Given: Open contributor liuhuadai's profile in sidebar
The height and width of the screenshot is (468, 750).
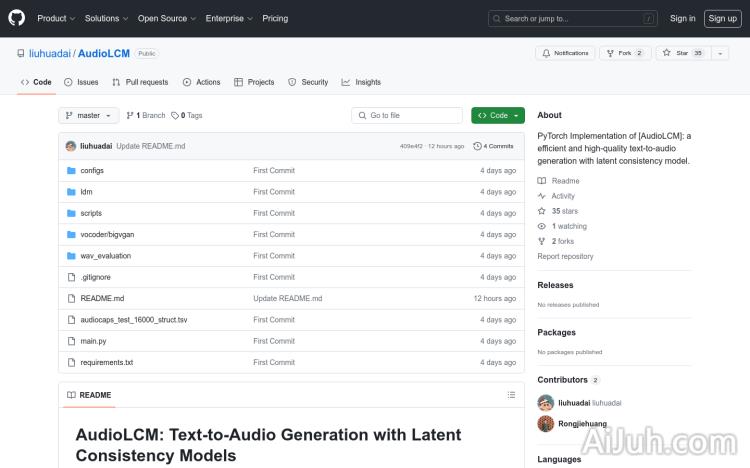Looking at the screenshot, I should pyautogui.click(x=589, y=403).
